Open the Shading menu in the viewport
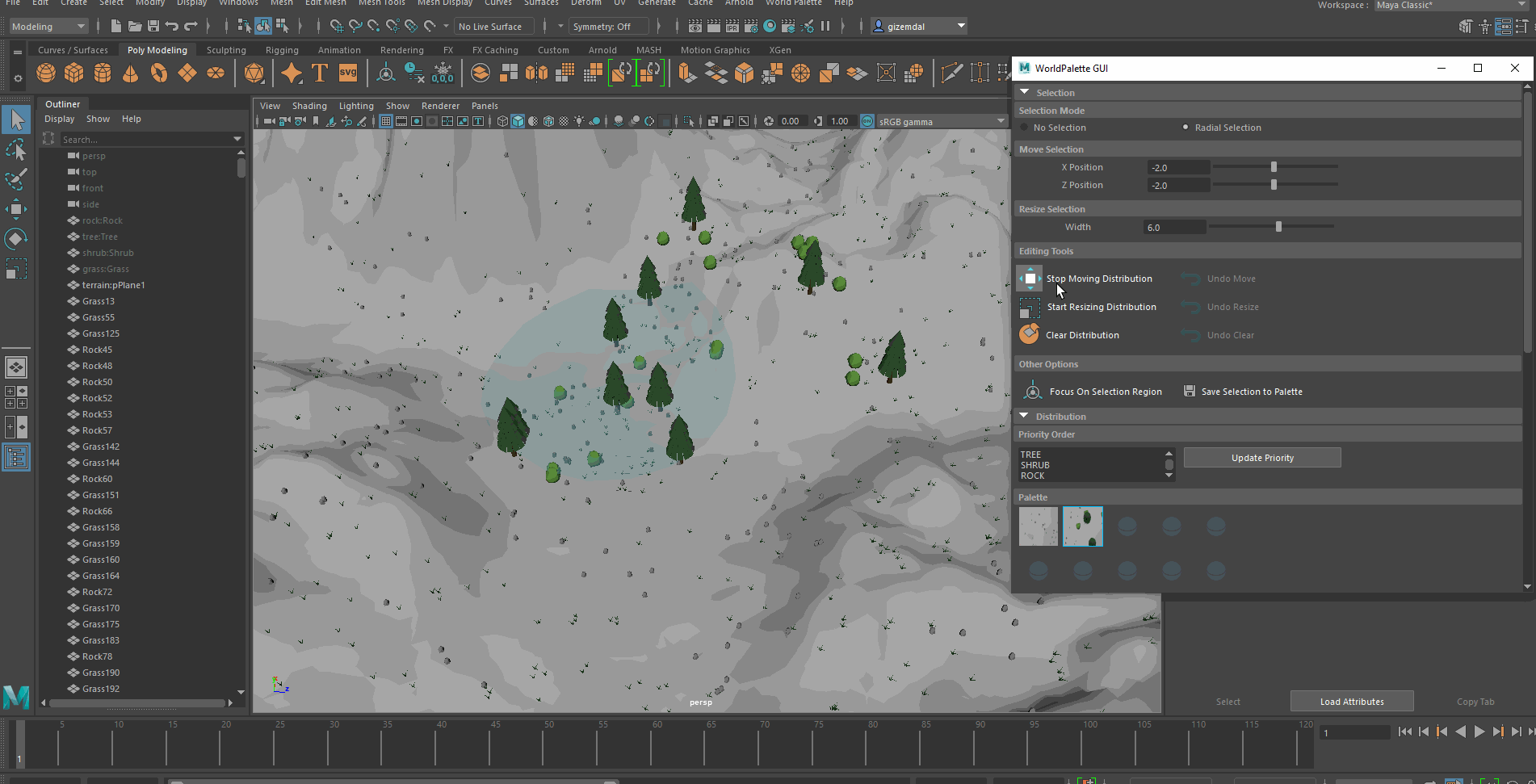Viewport: 1536px width, 784px height. coord(309,106)
